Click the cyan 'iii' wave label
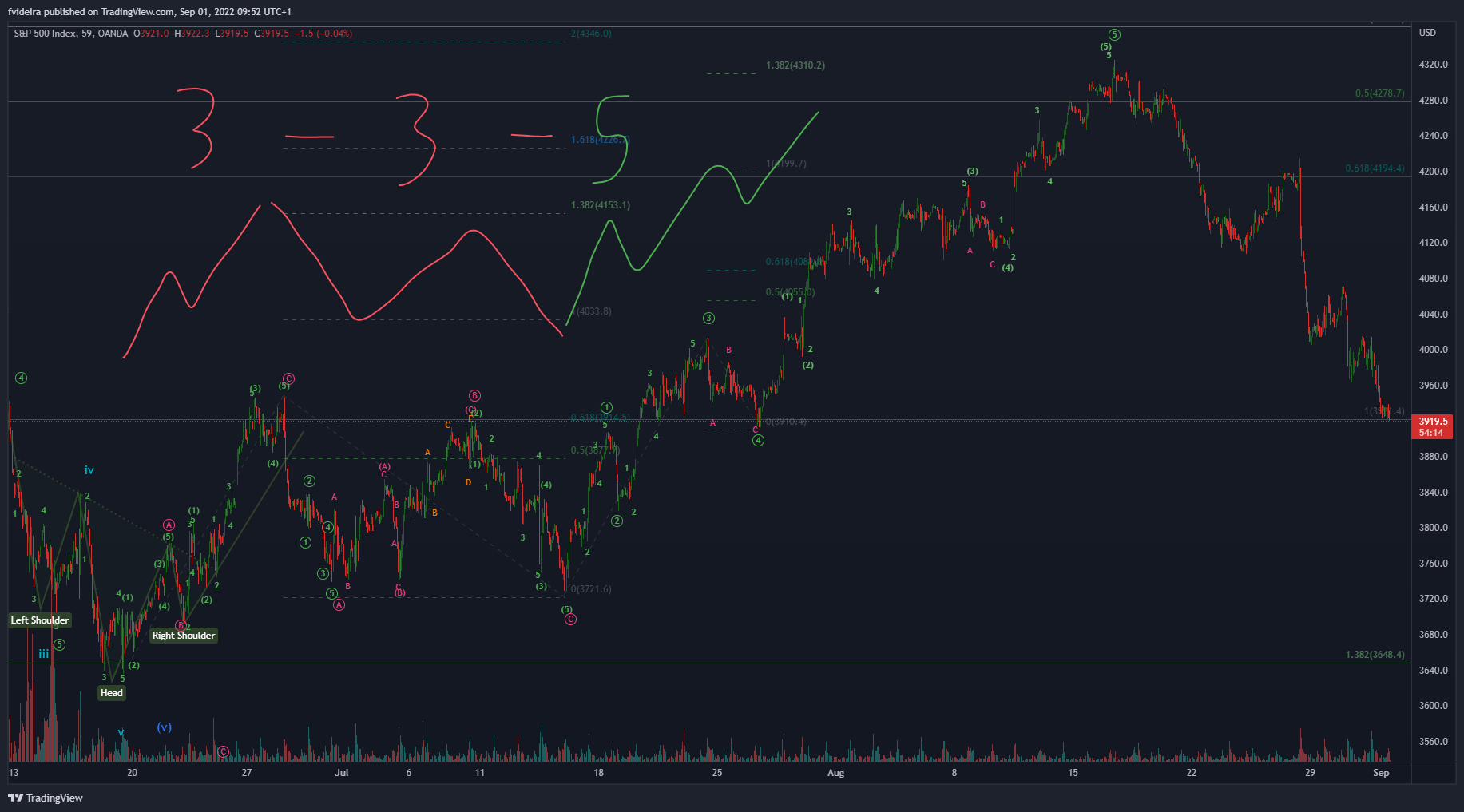The width and height of the screenshot is (1464, 812). coord(43,654)
